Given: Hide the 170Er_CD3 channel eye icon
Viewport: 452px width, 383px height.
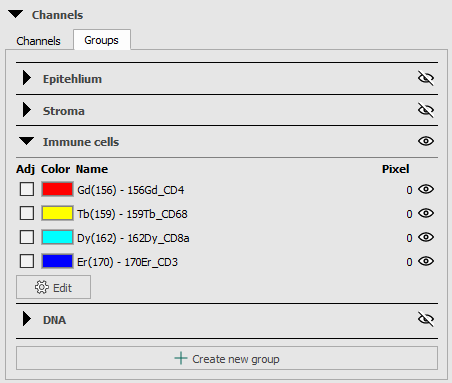Looking at the screenshot, I should pos(426,261).
